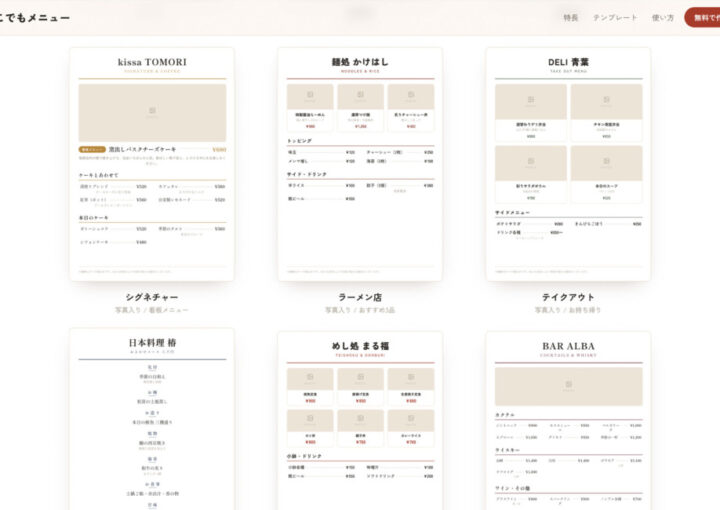The image size is (720, 510).
Task: Click the サイドメニュー heading in DELI 青葉
Action: pos(512,213)
